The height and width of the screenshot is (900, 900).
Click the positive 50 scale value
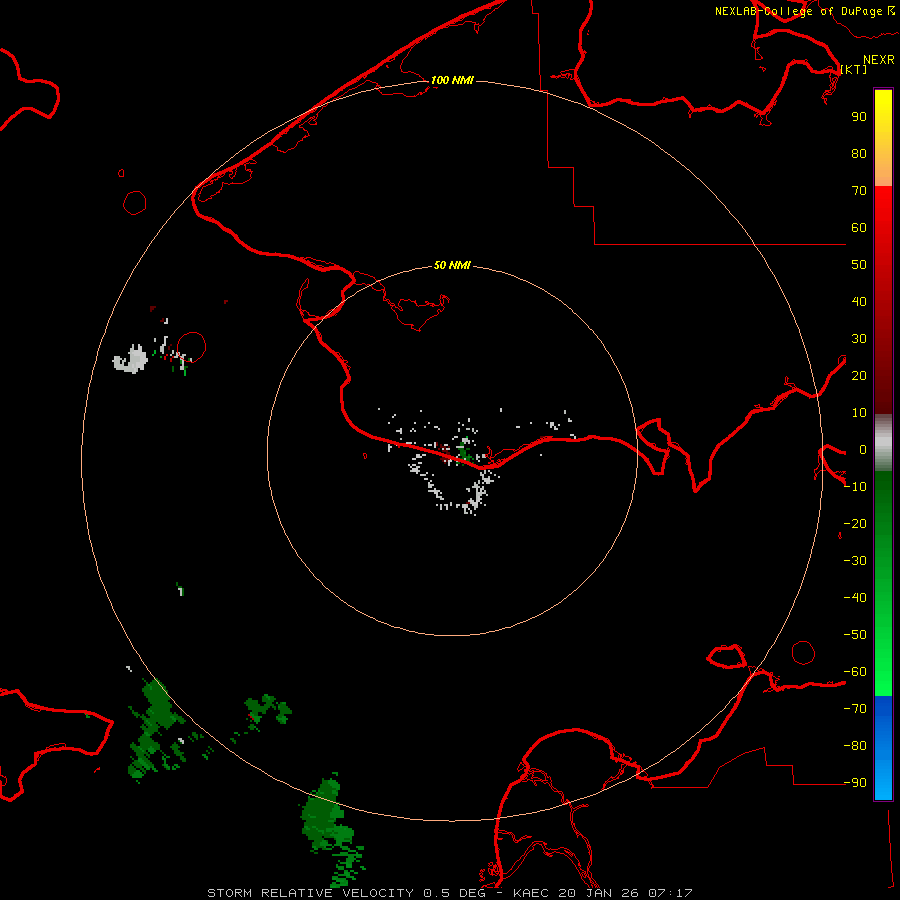point(859,265)
